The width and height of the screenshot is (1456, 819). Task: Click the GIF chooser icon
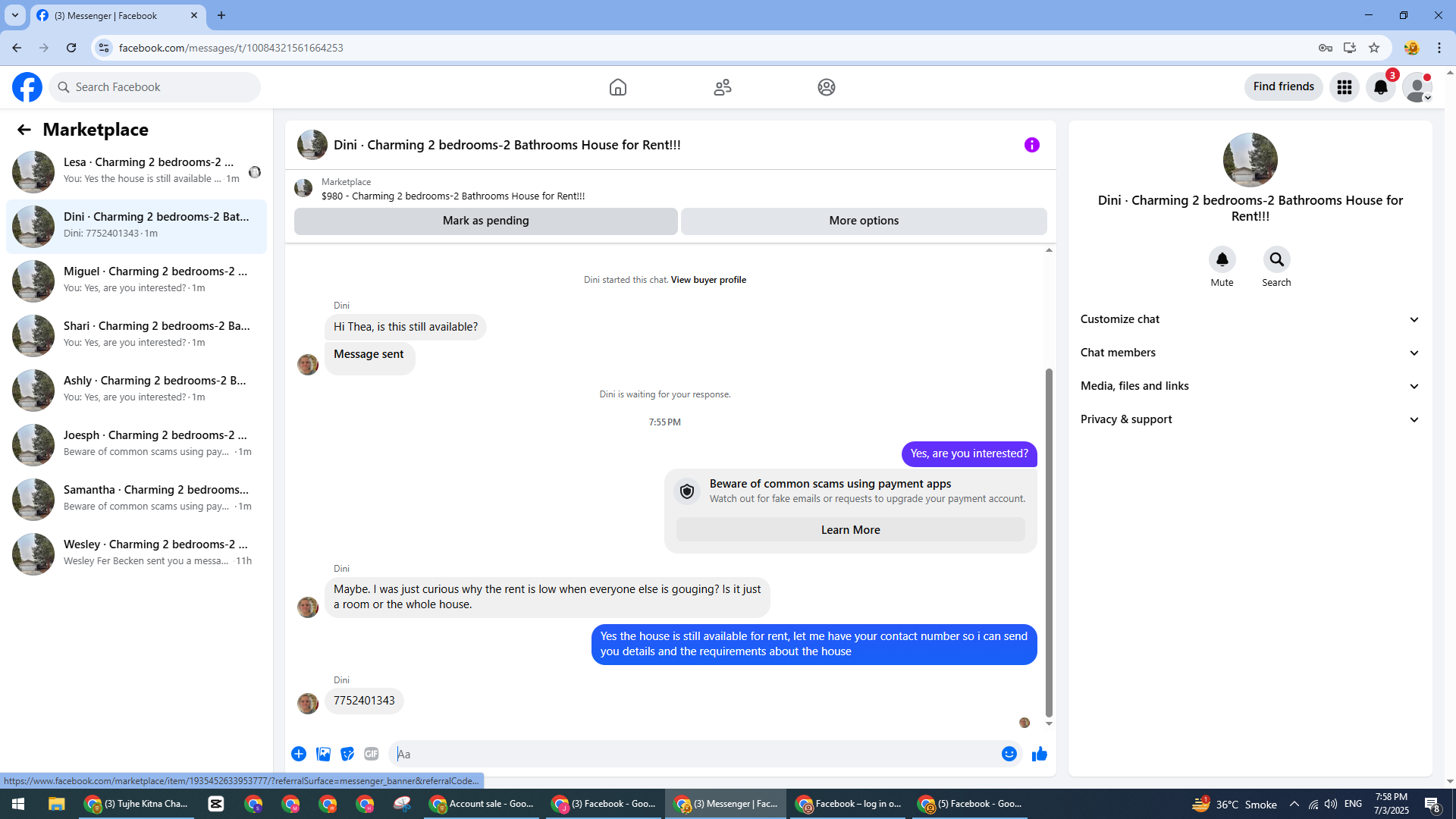pyautogui.click(x=371, y=754)
